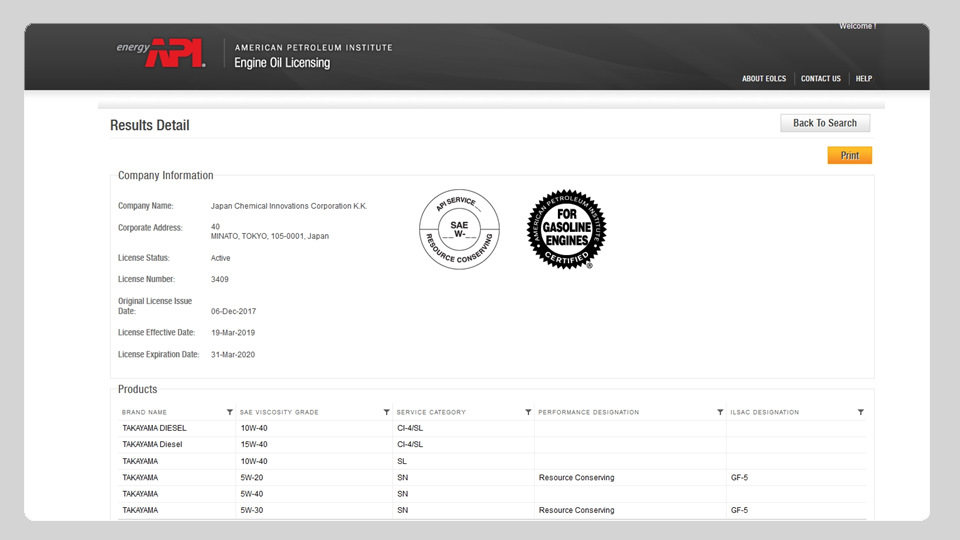Sort by SAE Viscosity Grade header
The width and height of the screenshot is (960, 540).
279,412
